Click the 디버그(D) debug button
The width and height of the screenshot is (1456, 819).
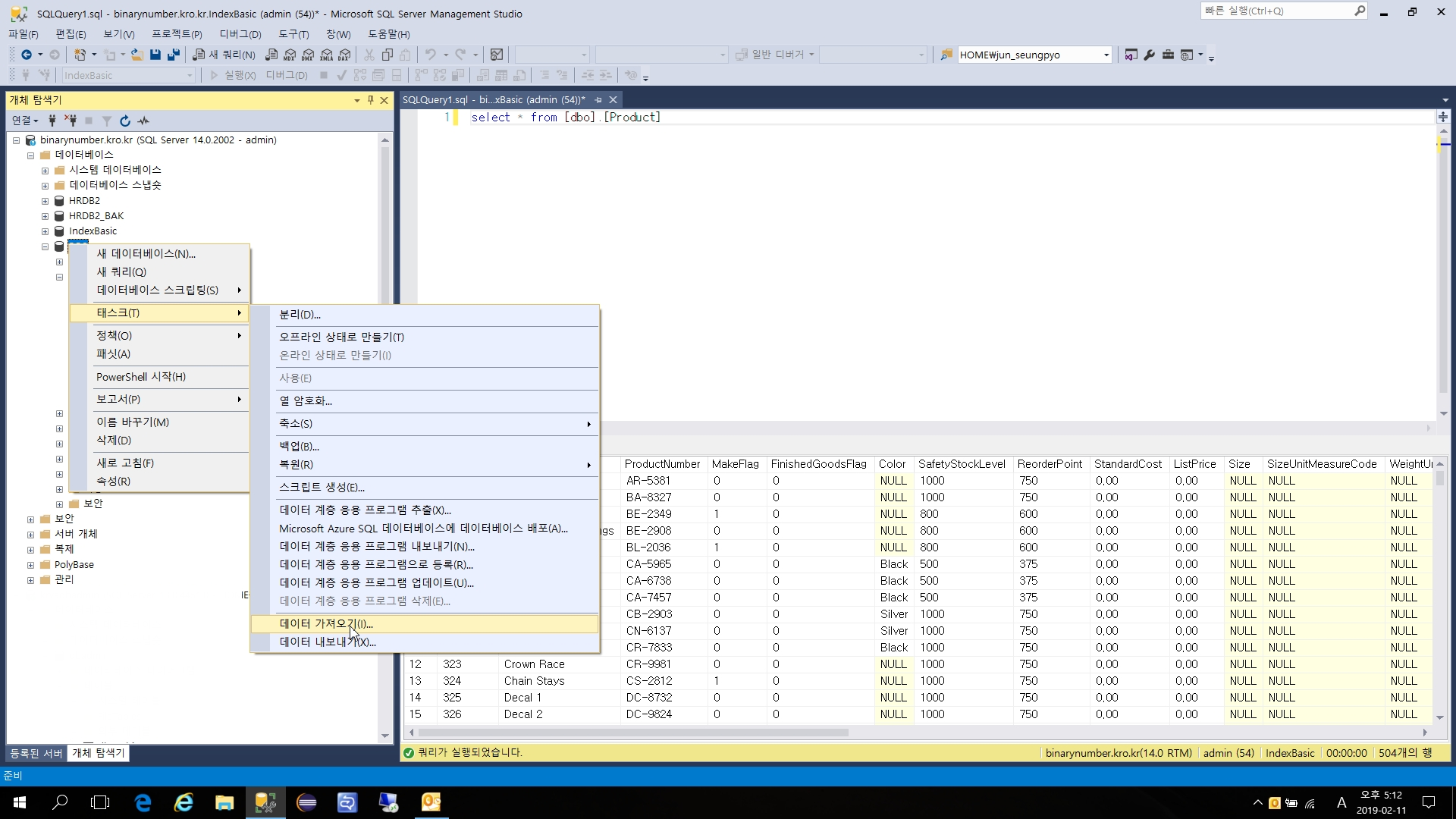(286, 75)
